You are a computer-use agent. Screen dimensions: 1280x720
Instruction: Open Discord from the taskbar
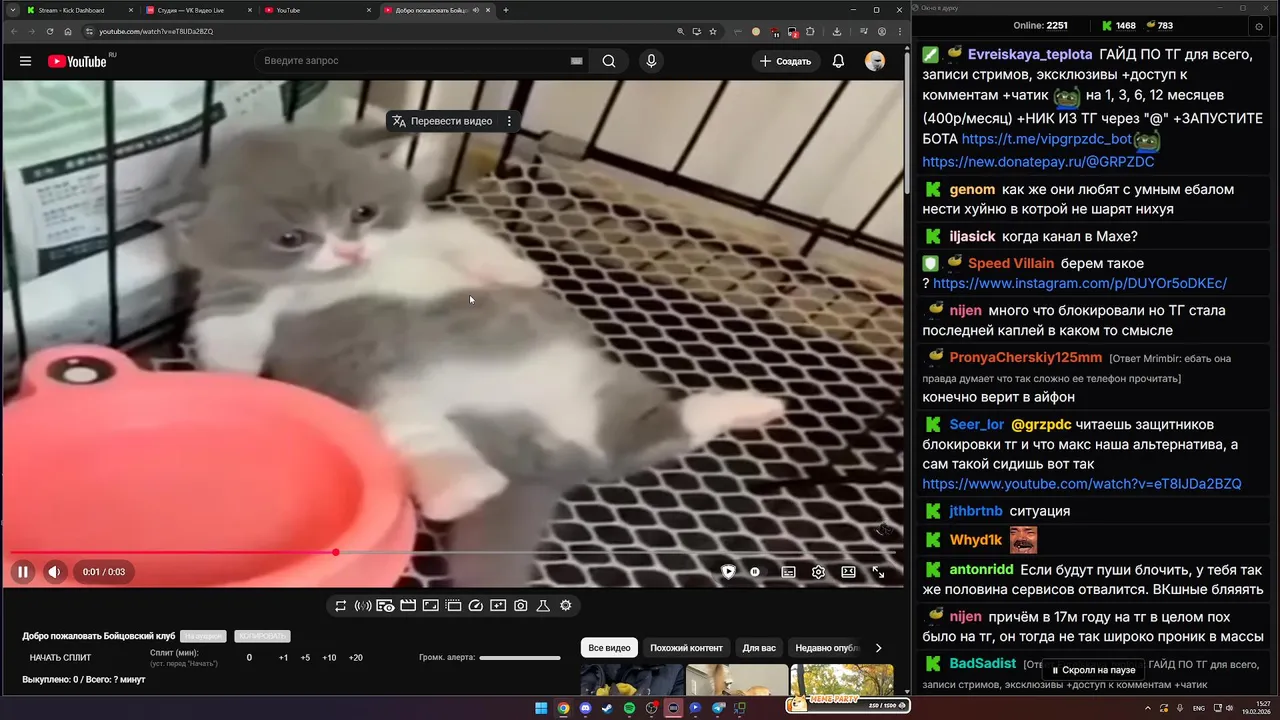pyautogui.click(x=585, y=708)
